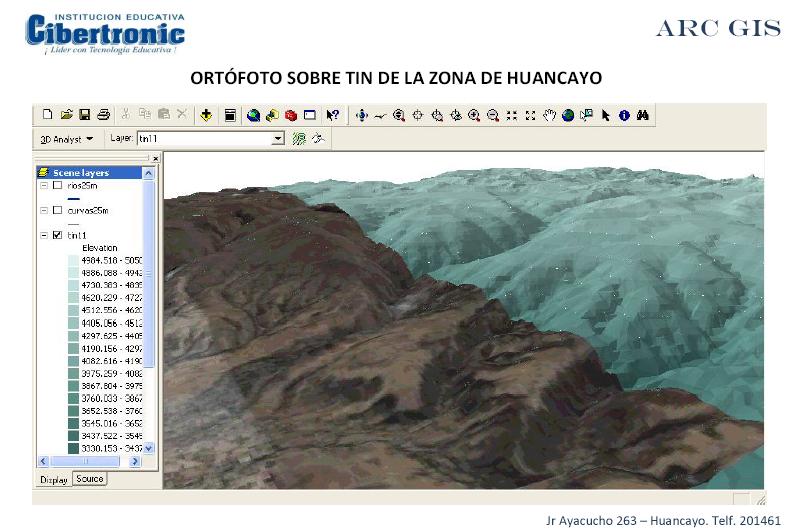Uncheck the tin11 layer checkbox
This screenshot has height=529, width=789.
coord(58,235)
